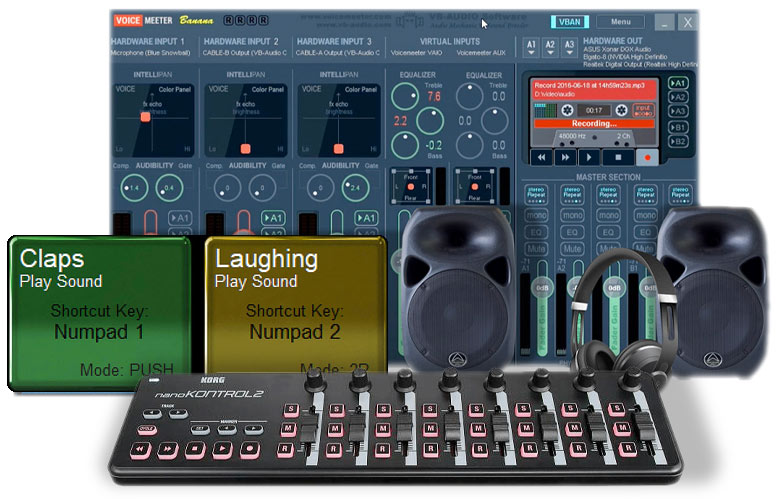The height and width of the screenshot is (499, 784).
Task: Click the Voicemeeter AUX surround panner box
Action: [x=474, y=186]
